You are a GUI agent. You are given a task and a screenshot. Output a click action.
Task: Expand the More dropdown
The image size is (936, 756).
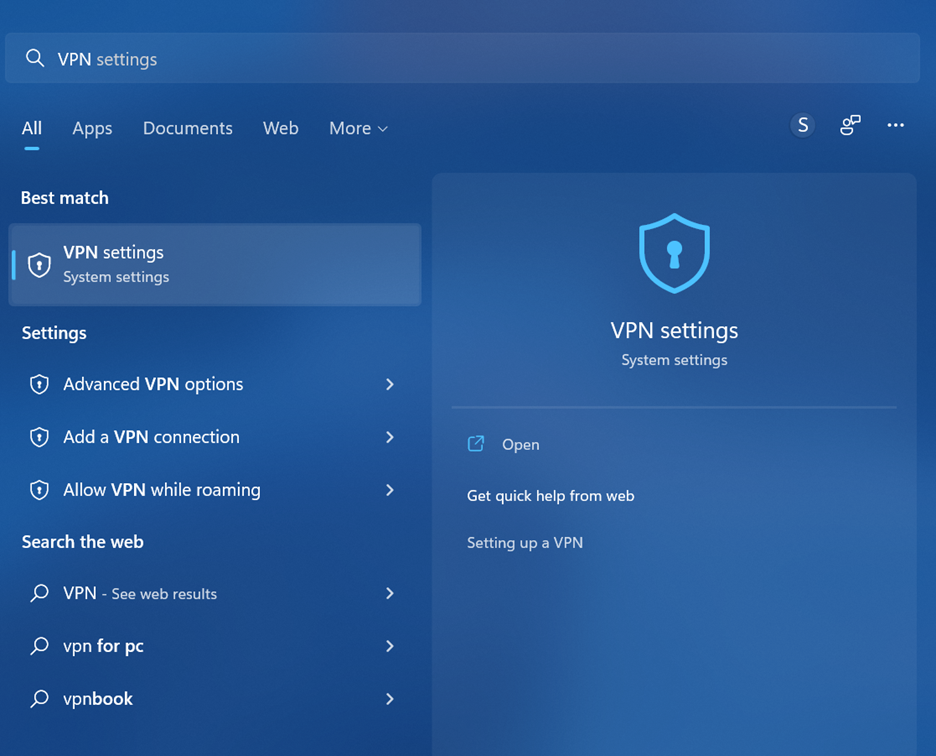358,128
